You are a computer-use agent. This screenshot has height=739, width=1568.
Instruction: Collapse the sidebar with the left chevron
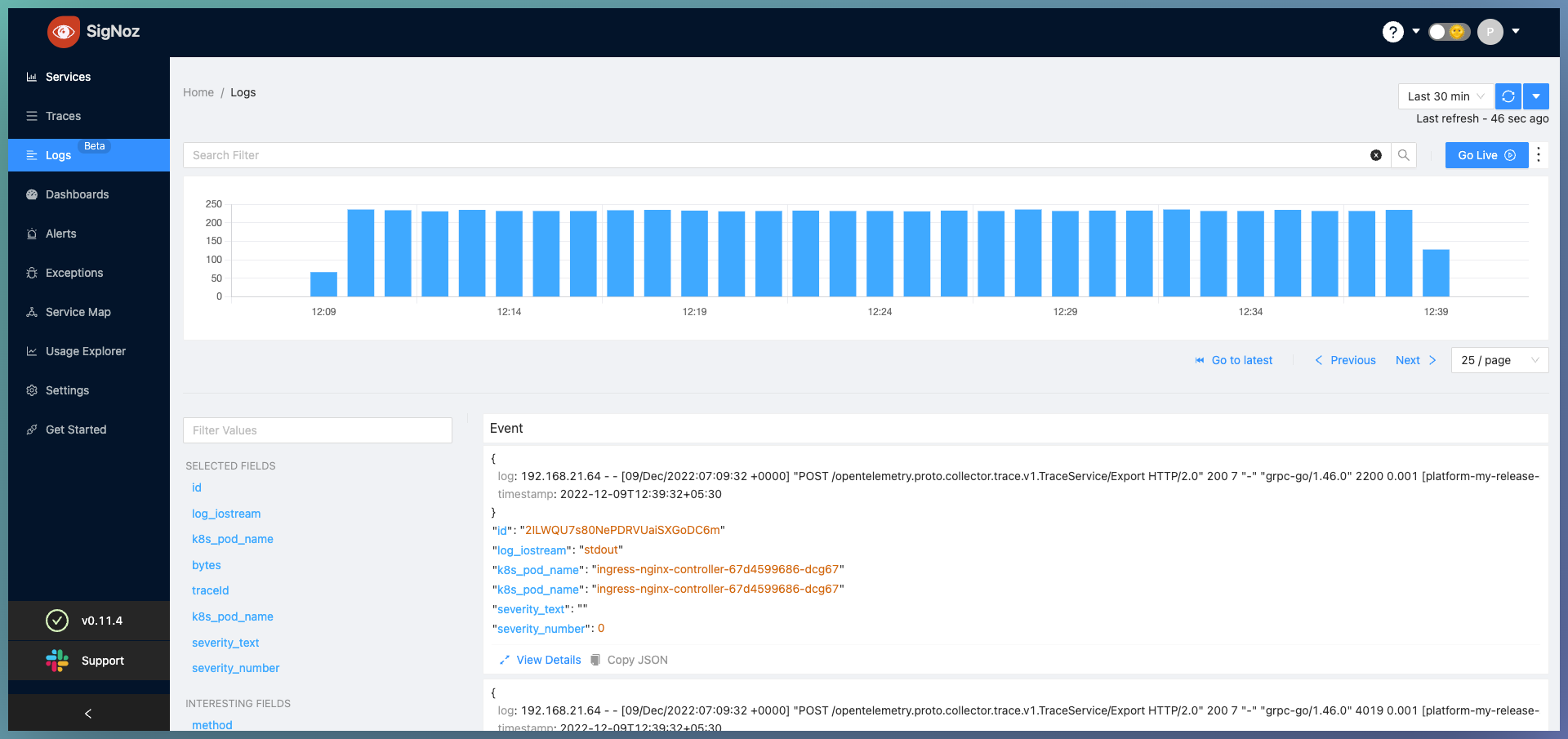[x=88, y=714]
